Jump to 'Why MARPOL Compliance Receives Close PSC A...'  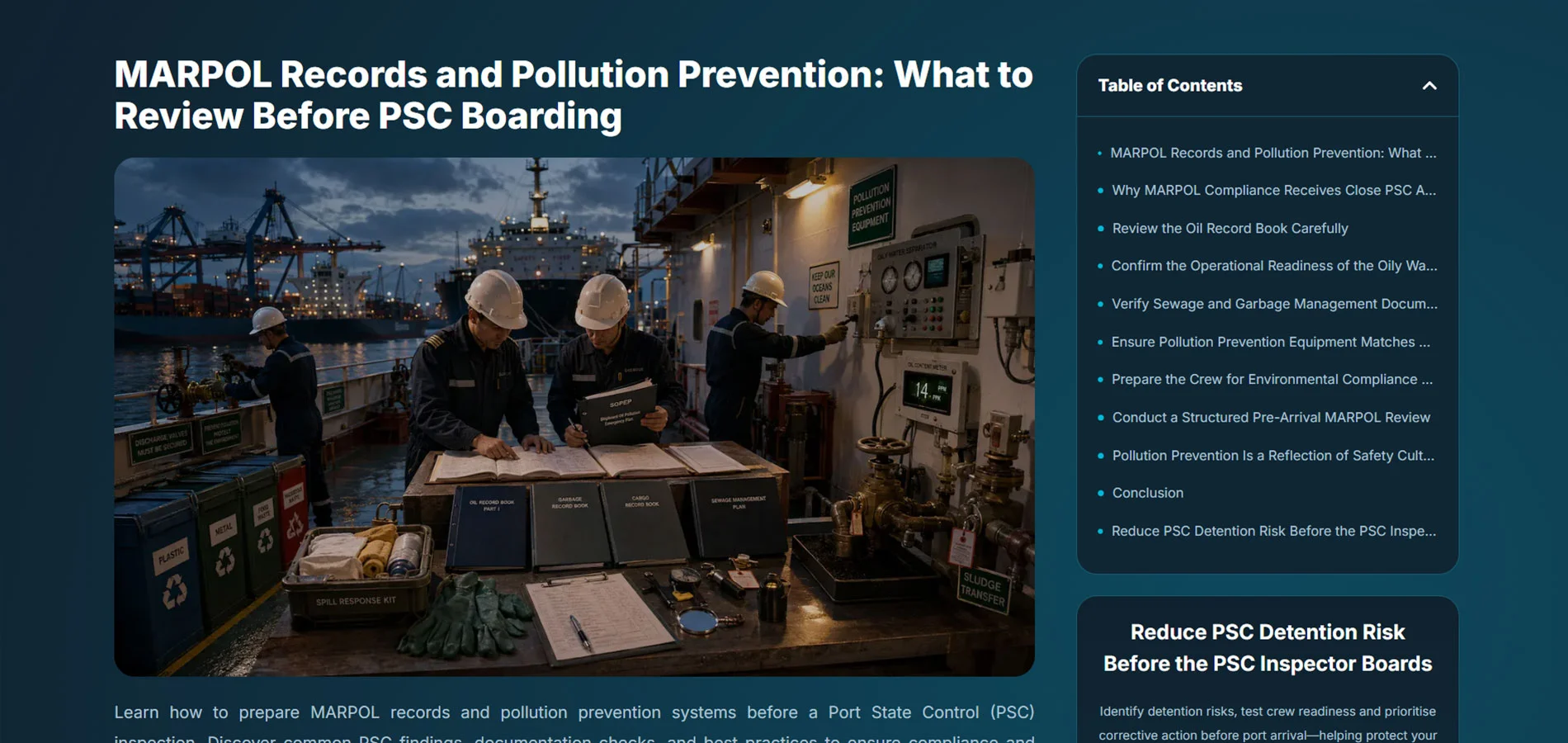coord(1274,190)
